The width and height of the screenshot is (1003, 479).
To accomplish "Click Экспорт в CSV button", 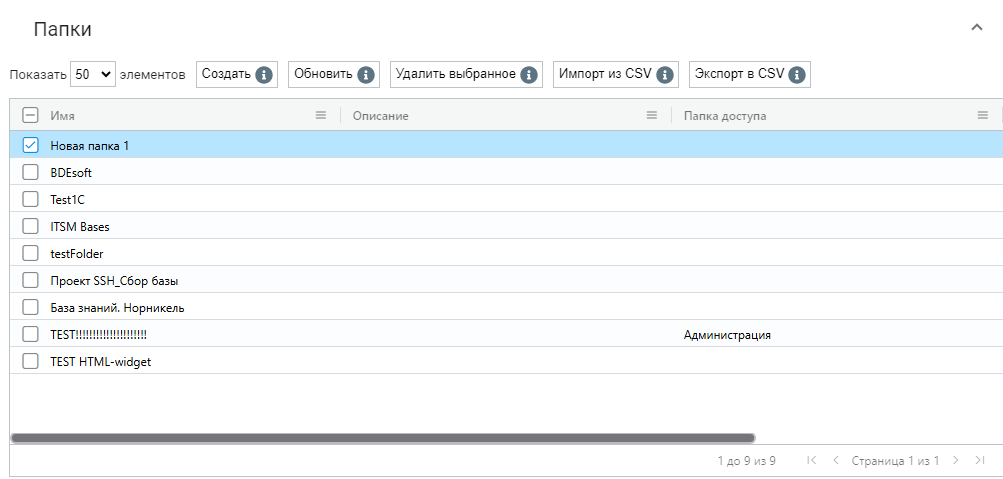I will point(750,74).
